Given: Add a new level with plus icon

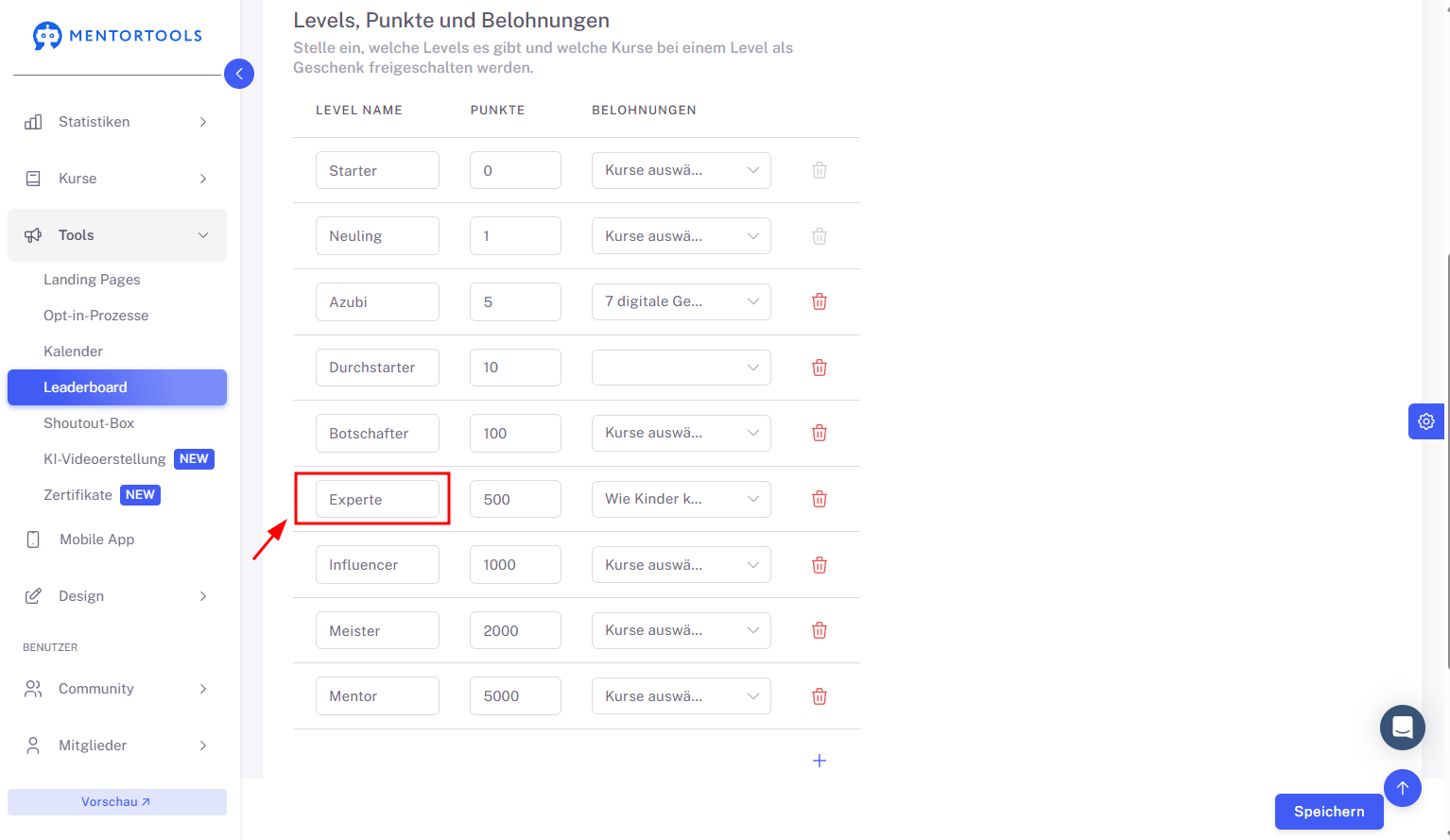Looking at the screenshot, I should [x=820, y=761].
